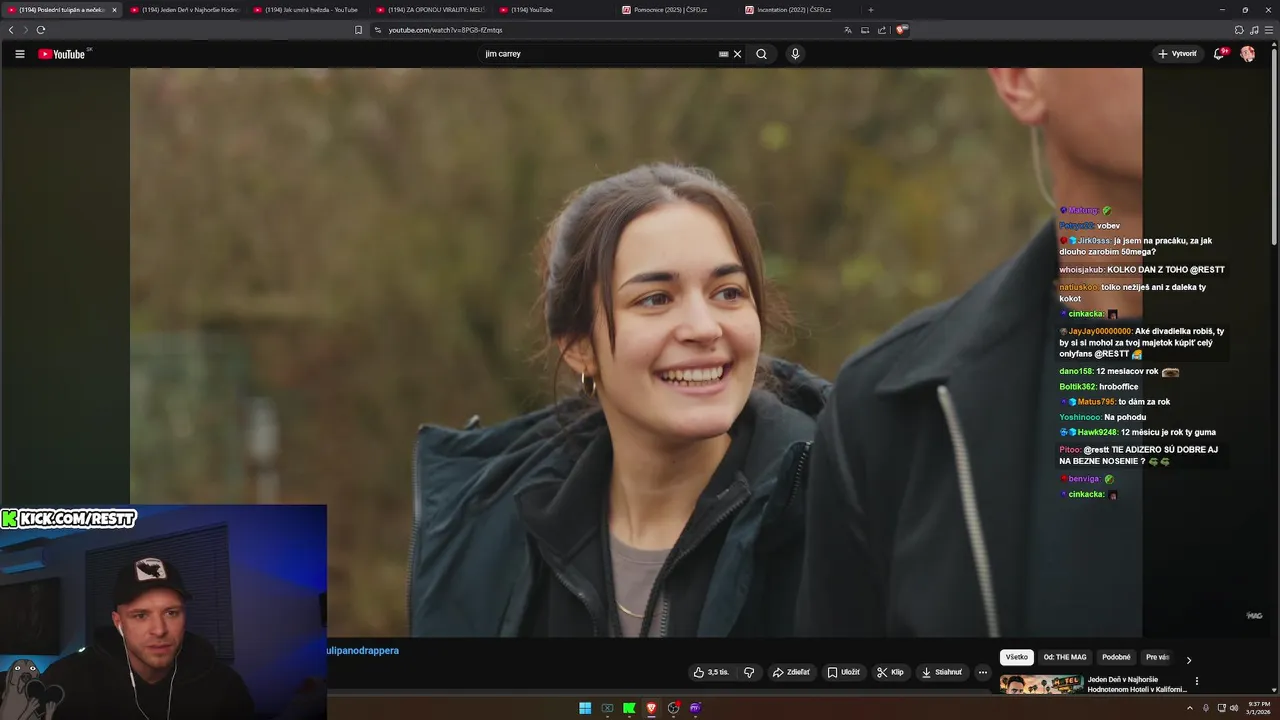Close the Posledný tulipán tab
This screenshot has height=720, width=1280.
tap(114, 10)
